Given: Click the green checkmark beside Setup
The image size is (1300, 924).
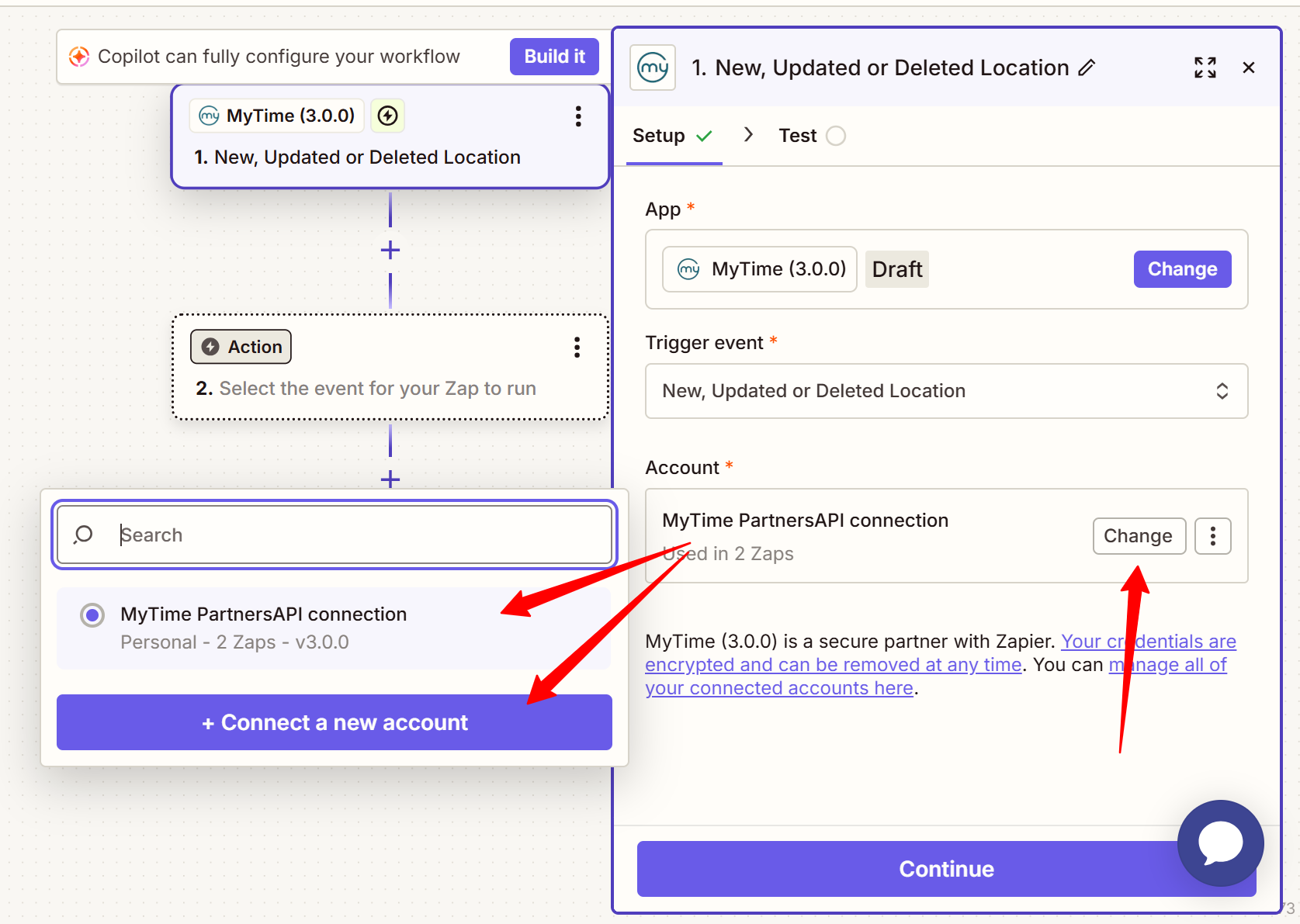Looking at the screenshot, I should click(704, 137).
